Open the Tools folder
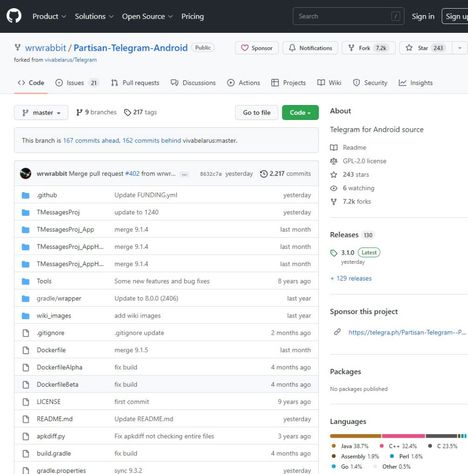 pos(44,281)
